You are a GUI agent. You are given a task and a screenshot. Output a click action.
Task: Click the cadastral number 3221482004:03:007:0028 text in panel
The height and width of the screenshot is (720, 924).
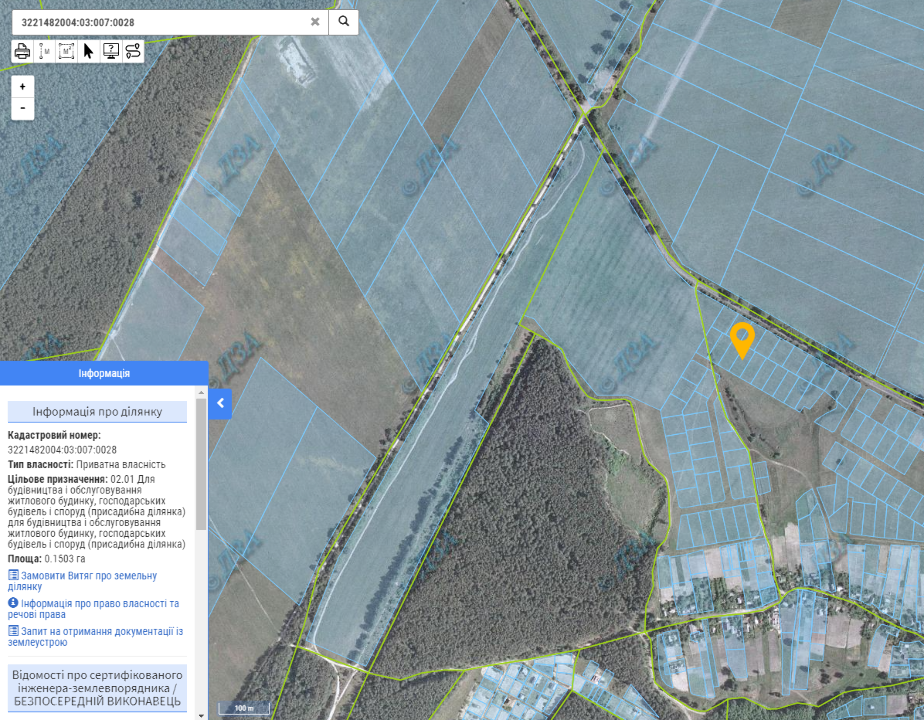(62, 450)
